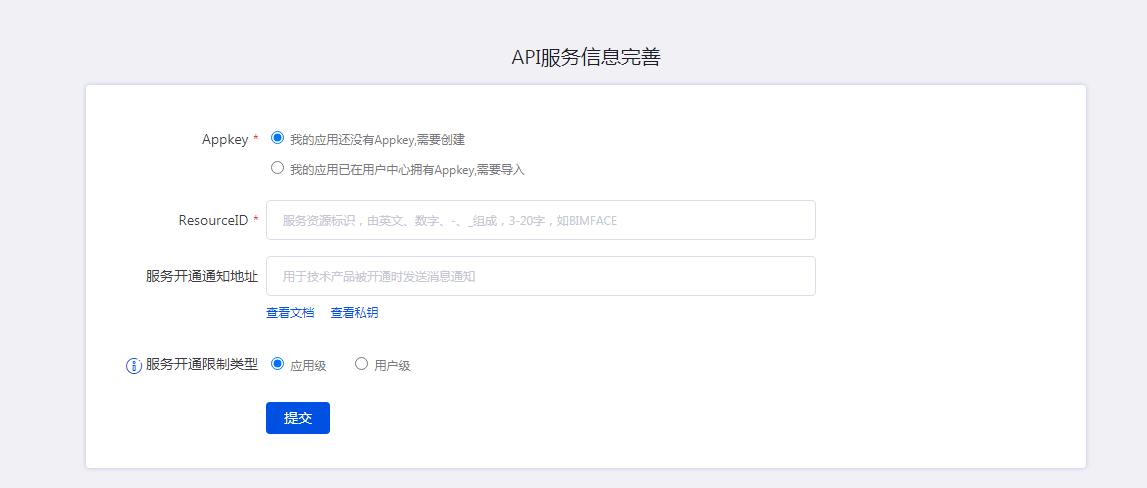Click the 服务开通通知地址 text field
Screen dimensions: 1147x488
coord(540,276)
